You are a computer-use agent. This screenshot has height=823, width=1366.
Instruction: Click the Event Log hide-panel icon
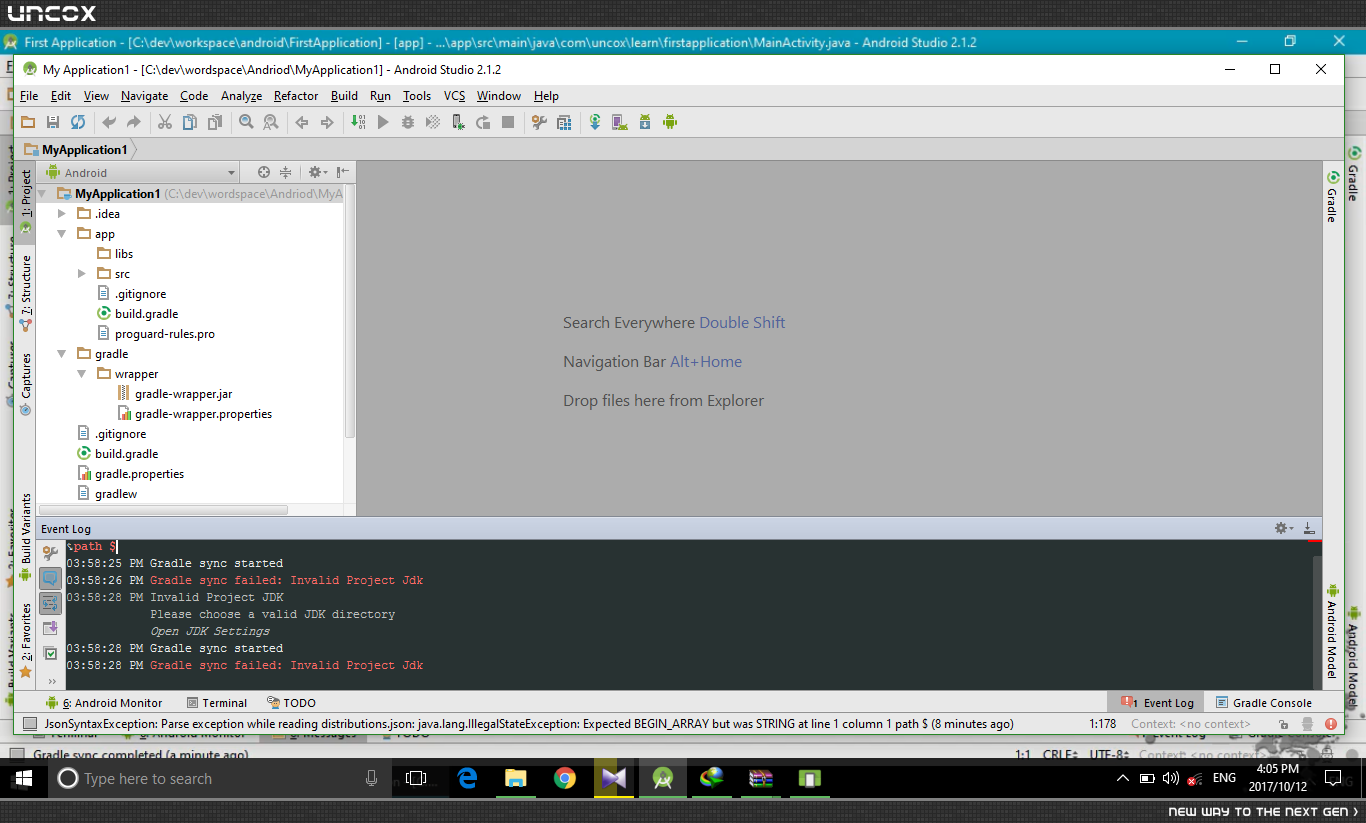1310,528
